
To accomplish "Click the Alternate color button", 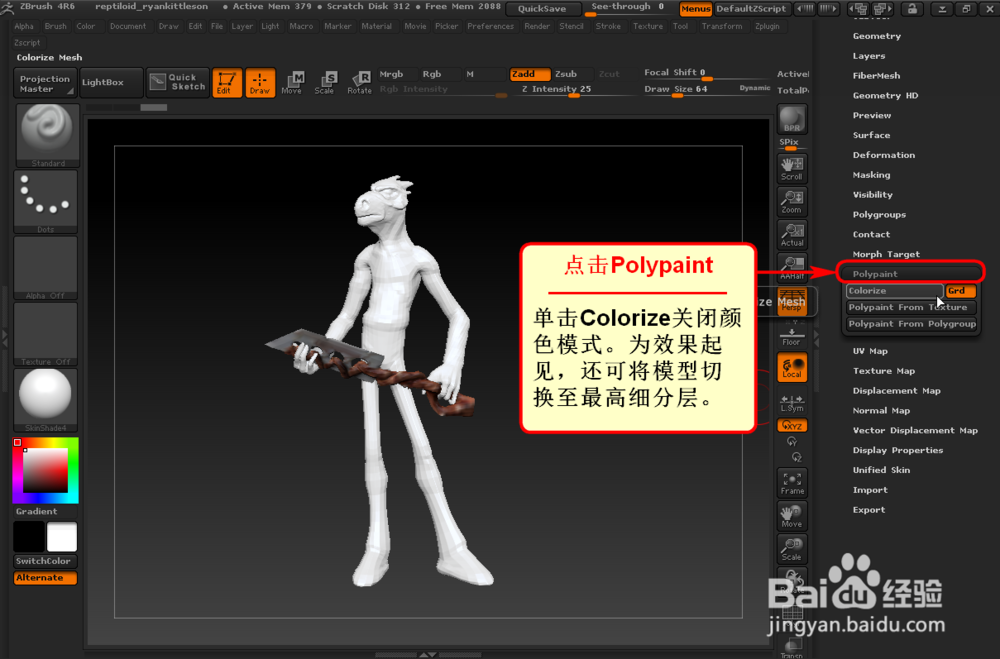I will tap(45, 577).
